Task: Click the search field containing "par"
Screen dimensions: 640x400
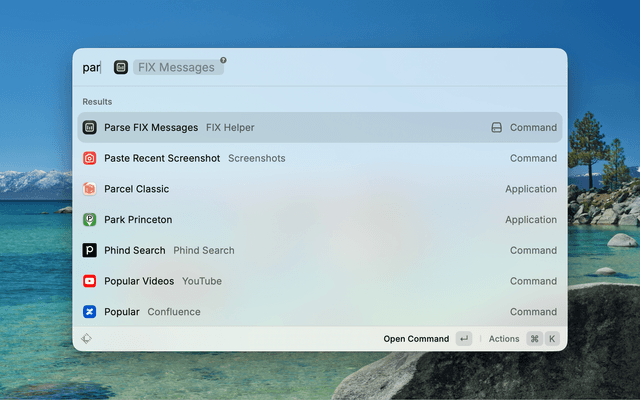Action: [91, 67]
